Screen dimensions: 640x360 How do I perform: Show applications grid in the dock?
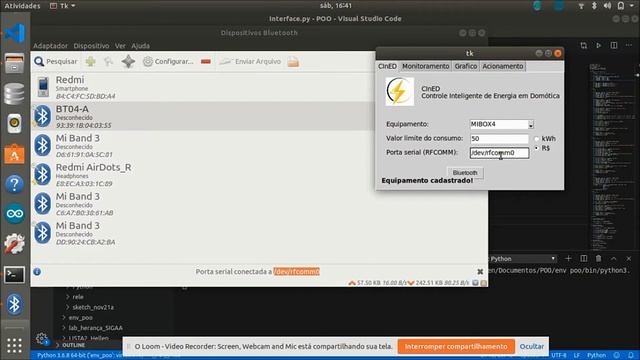pyautogui.click(x=15, y=345)
